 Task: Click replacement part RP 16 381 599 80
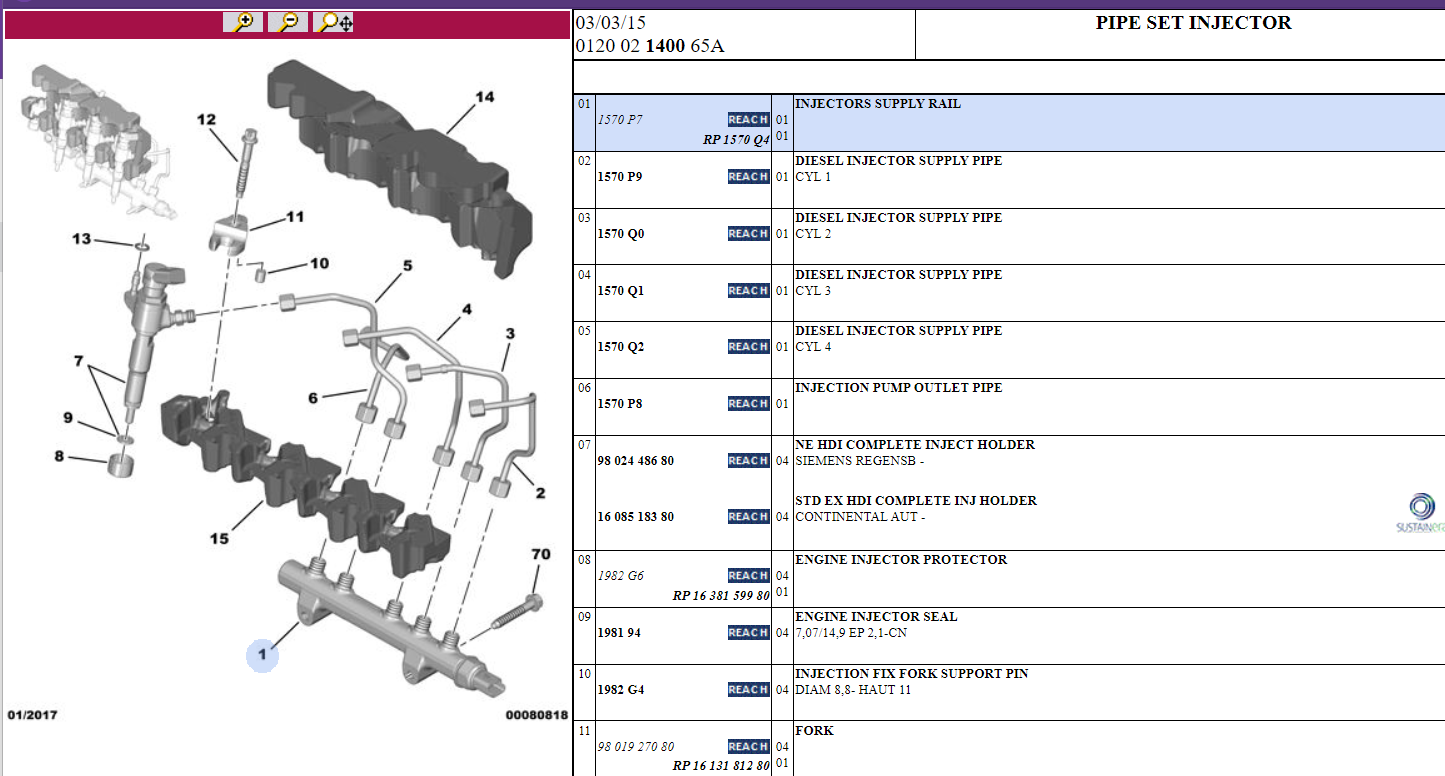[x=721, y=596]
